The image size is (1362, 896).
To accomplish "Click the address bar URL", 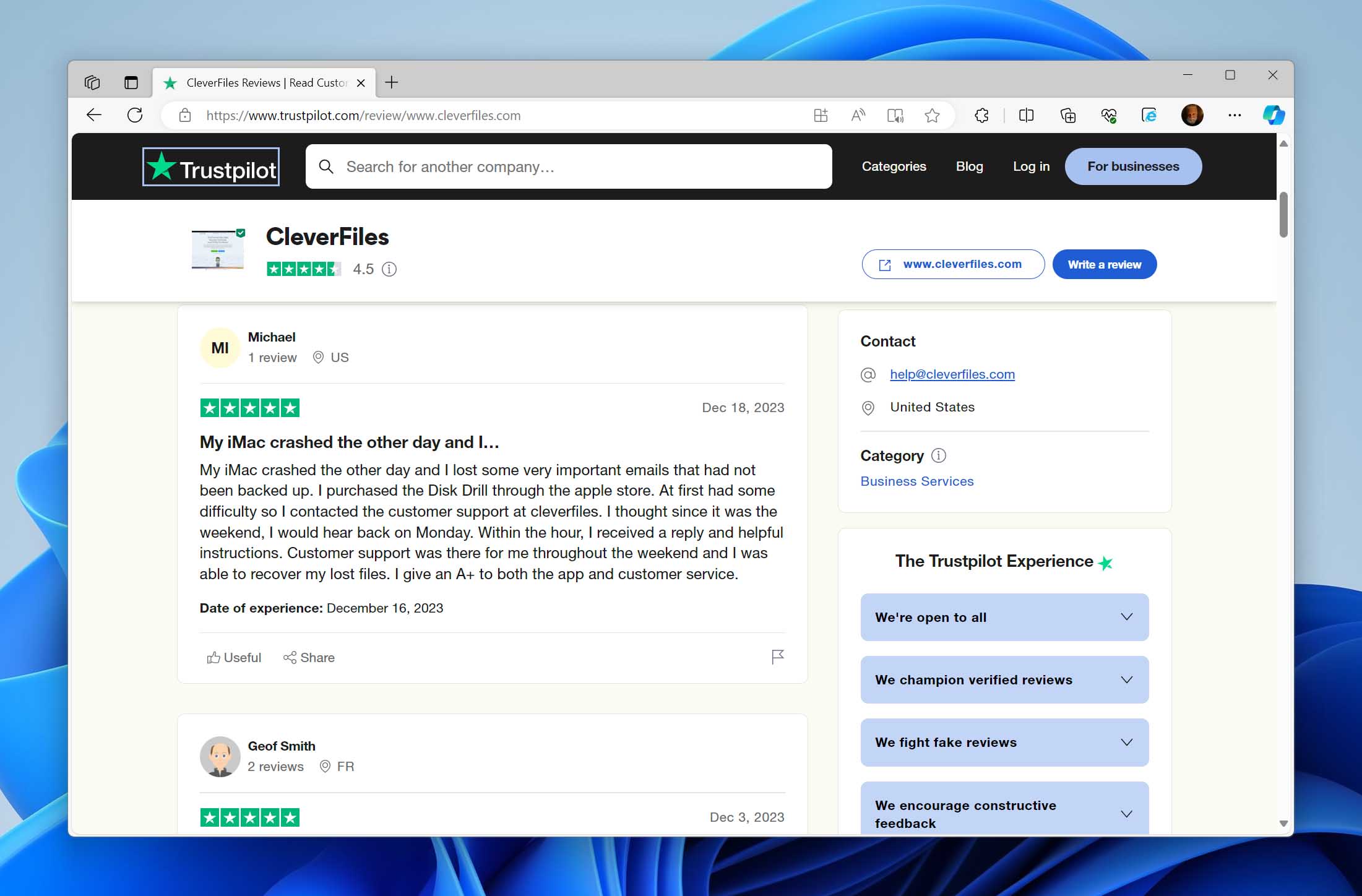I will click(x=363, y=115).
